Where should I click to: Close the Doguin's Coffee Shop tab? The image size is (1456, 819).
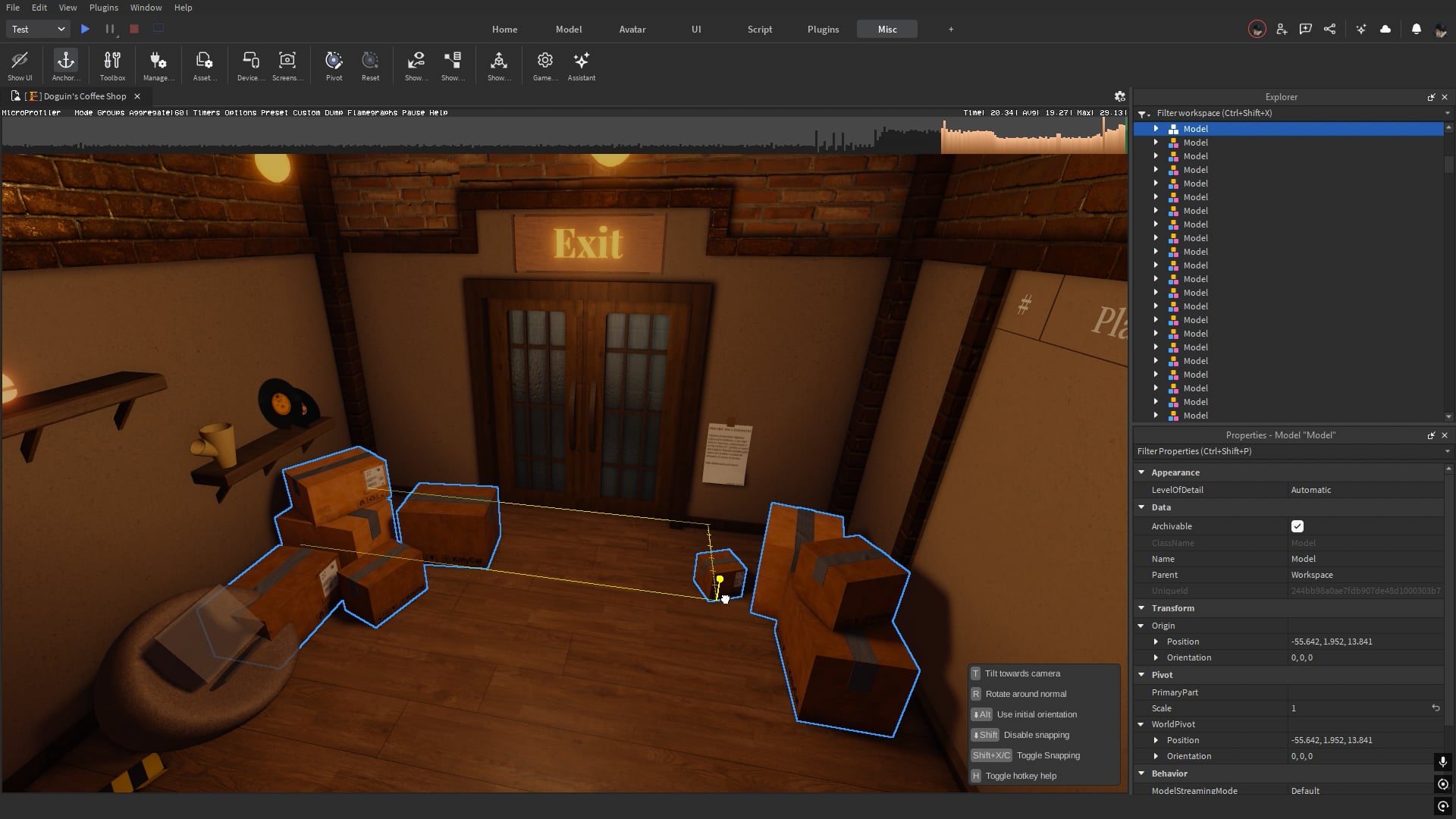[x=137, y=96]
